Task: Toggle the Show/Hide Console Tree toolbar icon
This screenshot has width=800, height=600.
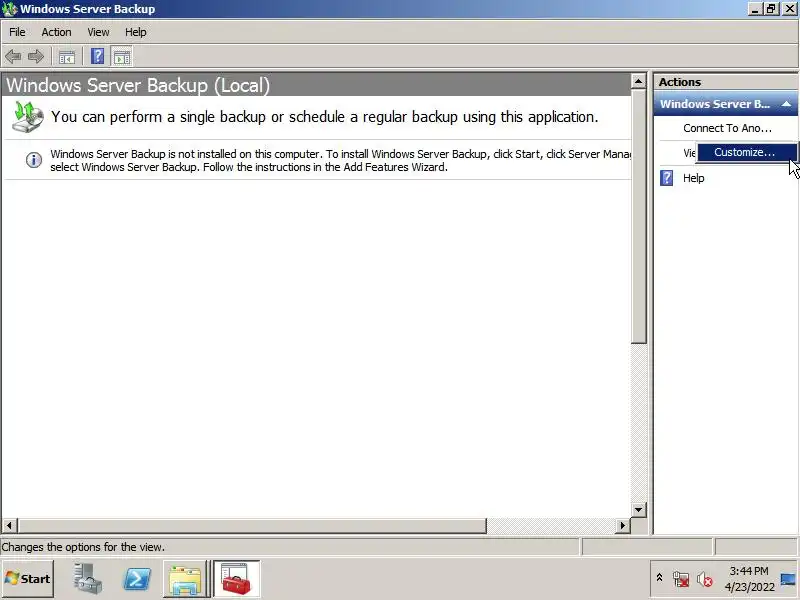Action: (x=67, y=57)
